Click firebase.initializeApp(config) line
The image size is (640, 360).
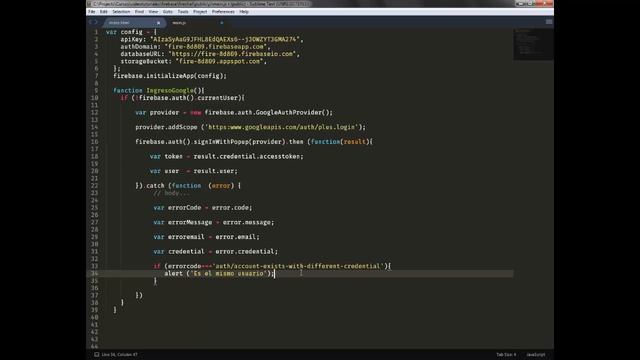coord(170,76)
